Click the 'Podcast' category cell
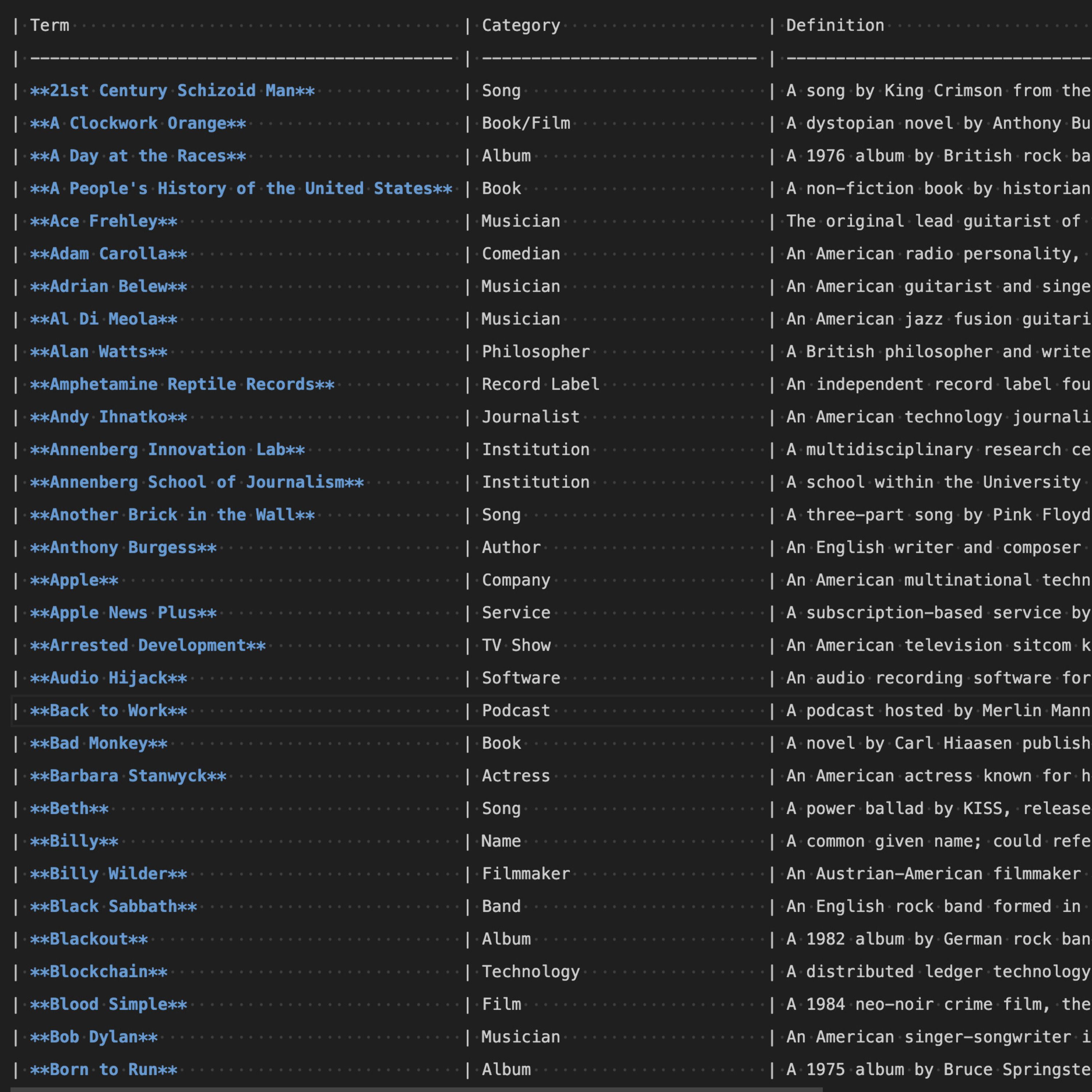 (x=516, y=711)
